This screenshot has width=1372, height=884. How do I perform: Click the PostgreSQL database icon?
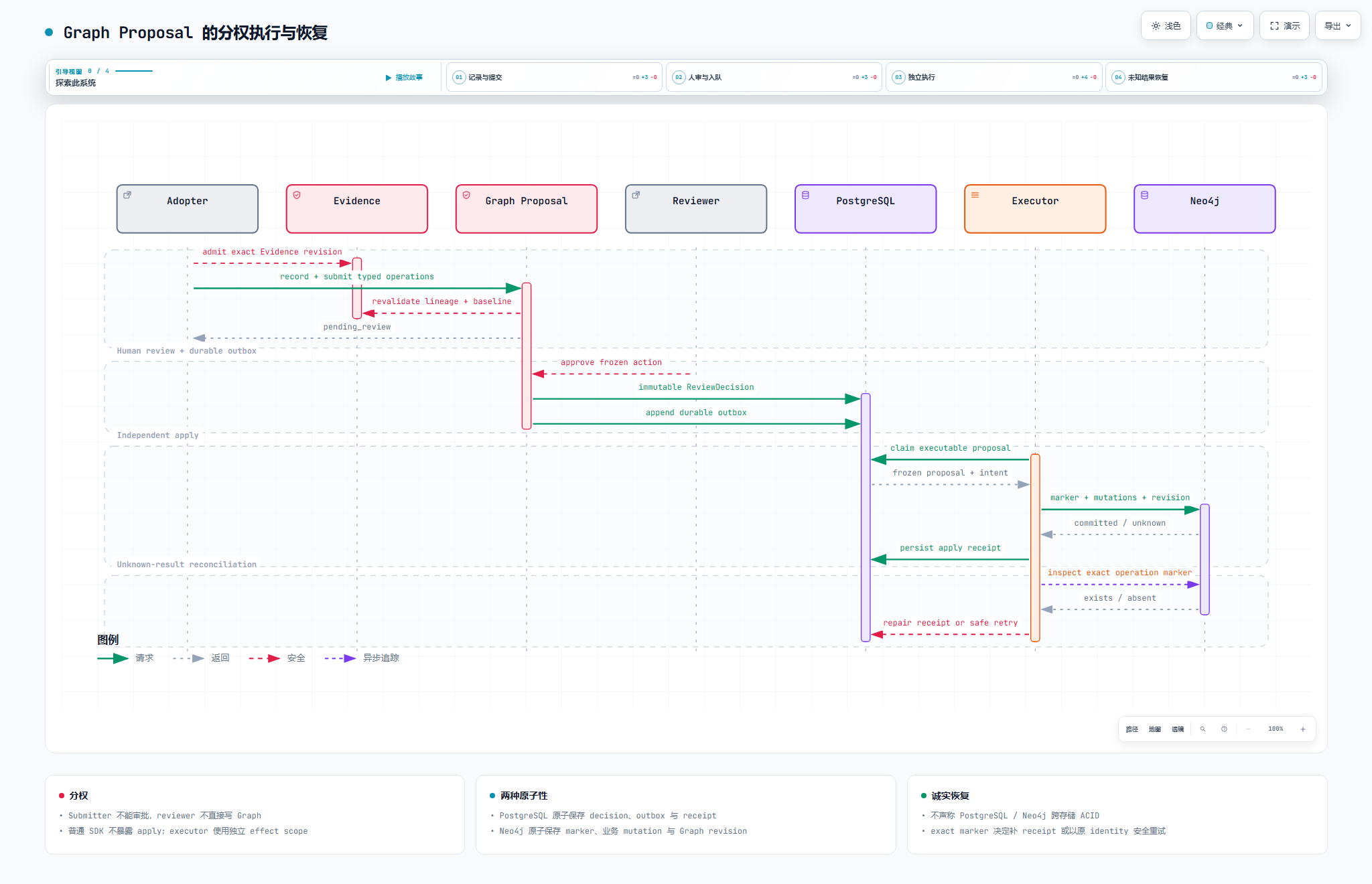(805, 195)
